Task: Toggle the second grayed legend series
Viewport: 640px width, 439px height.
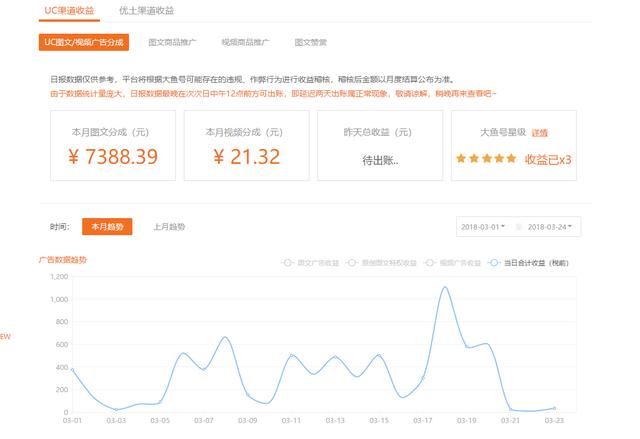Action: [381, 263]
